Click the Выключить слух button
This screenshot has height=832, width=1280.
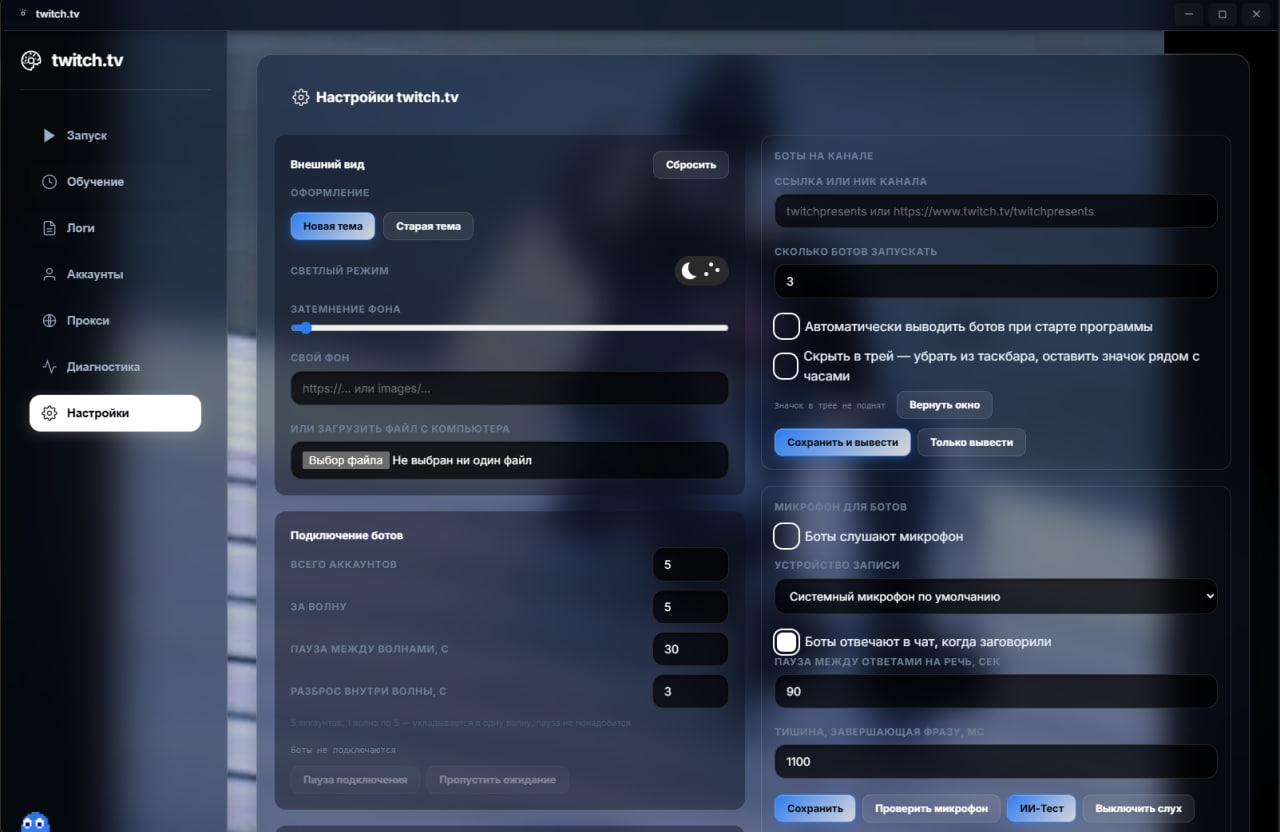click(1138, 808)
